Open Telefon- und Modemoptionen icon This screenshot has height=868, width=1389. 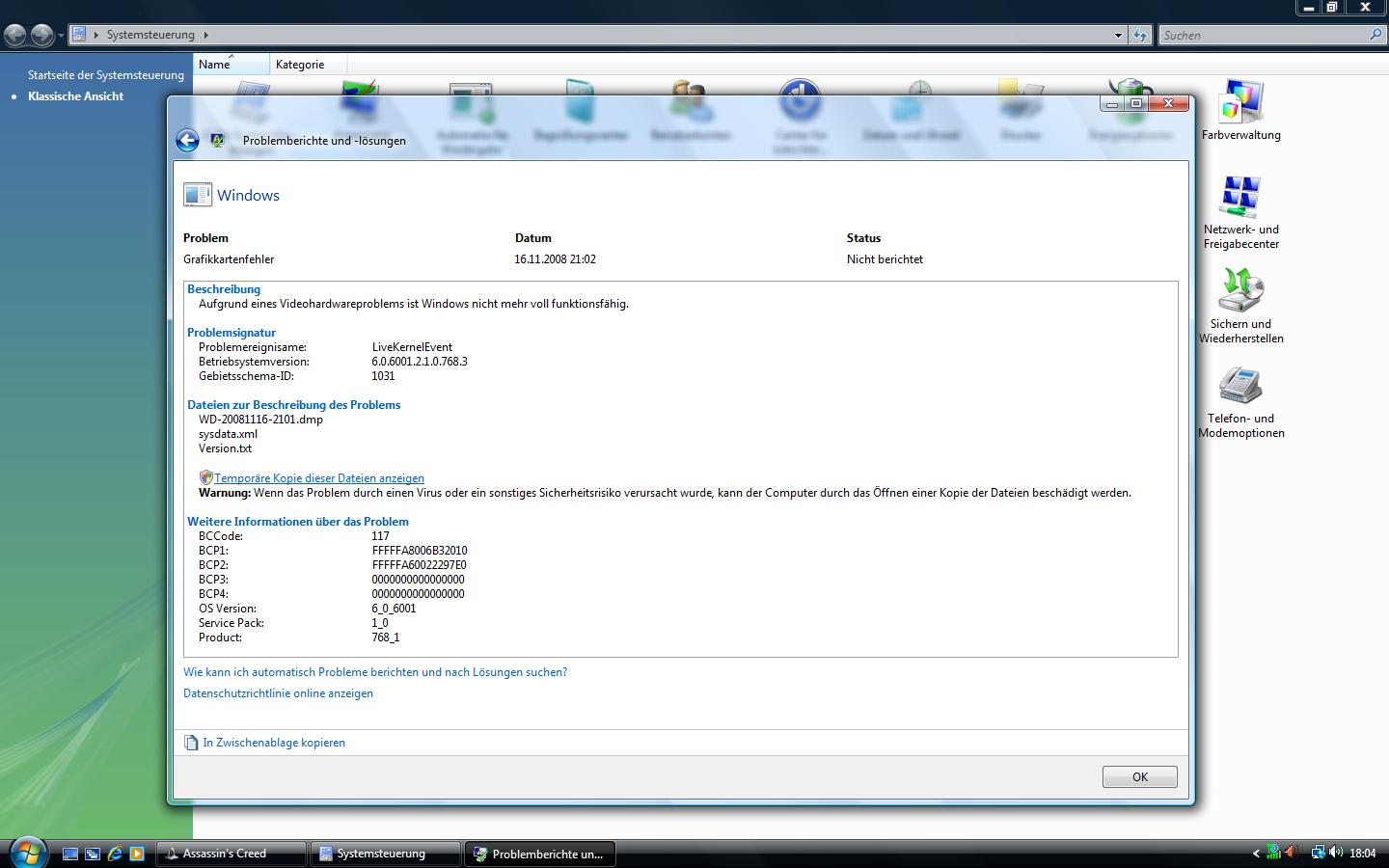coord(1241,402)
